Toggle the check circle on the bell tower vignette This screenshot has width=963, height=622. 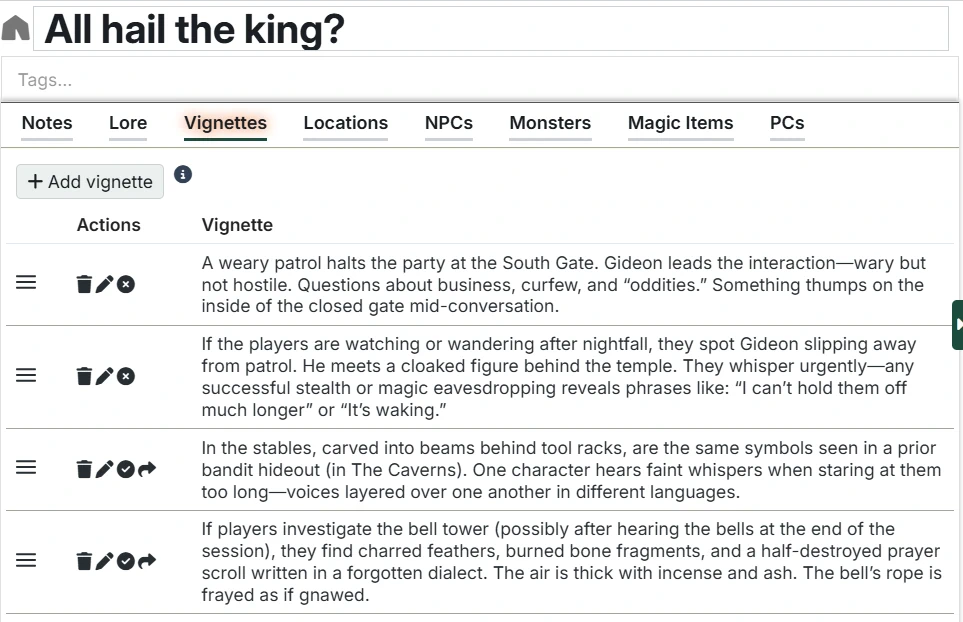click(x=123, y=561)
